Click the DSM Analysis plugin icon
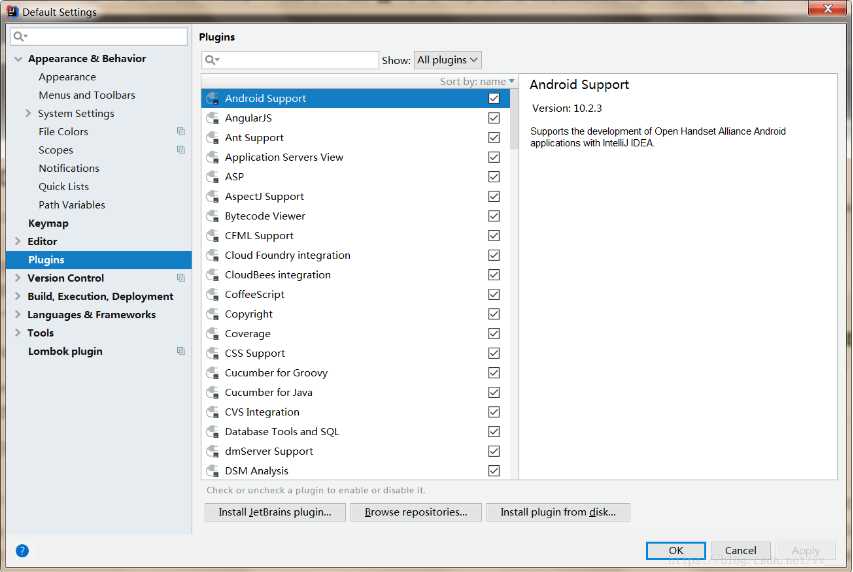This screenshot has height=572, width=853. (x=213, y=471)
